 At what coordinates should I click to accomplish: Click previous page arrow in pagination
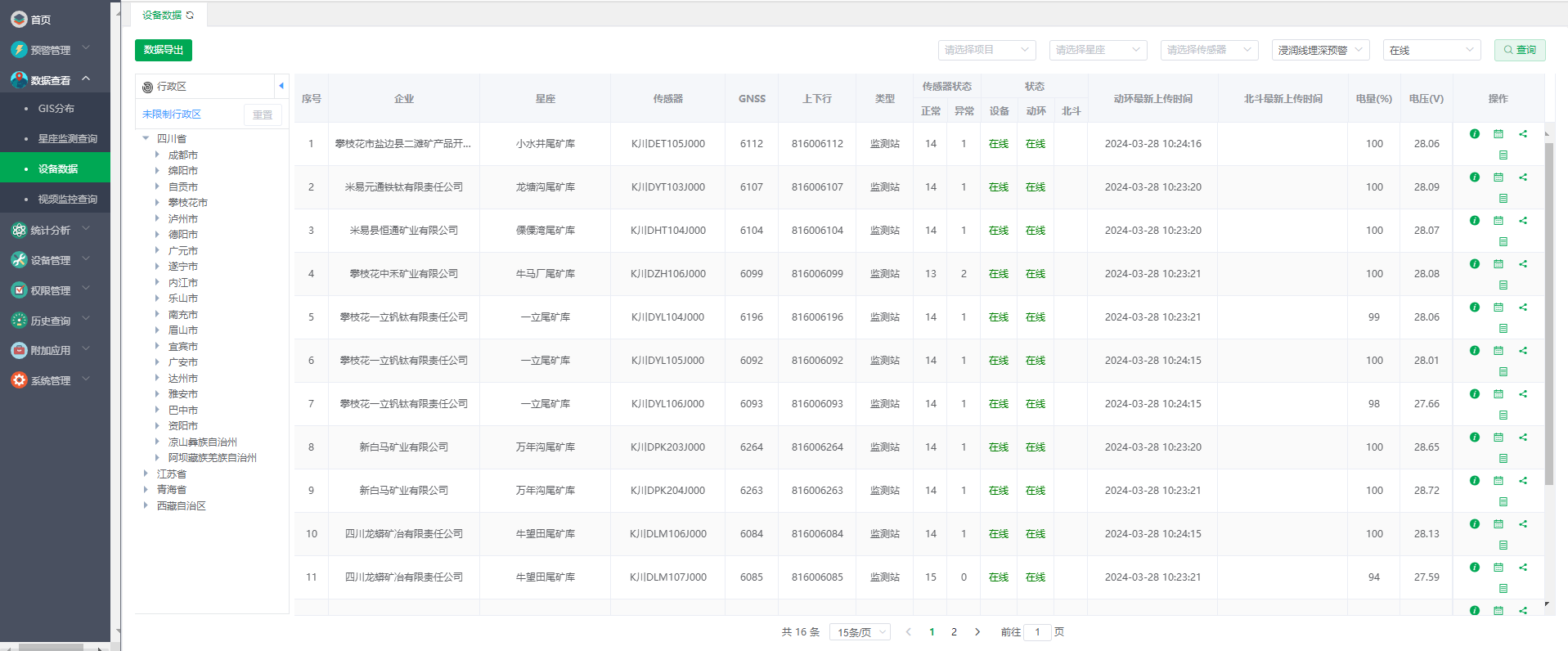(x=908, y=632)
